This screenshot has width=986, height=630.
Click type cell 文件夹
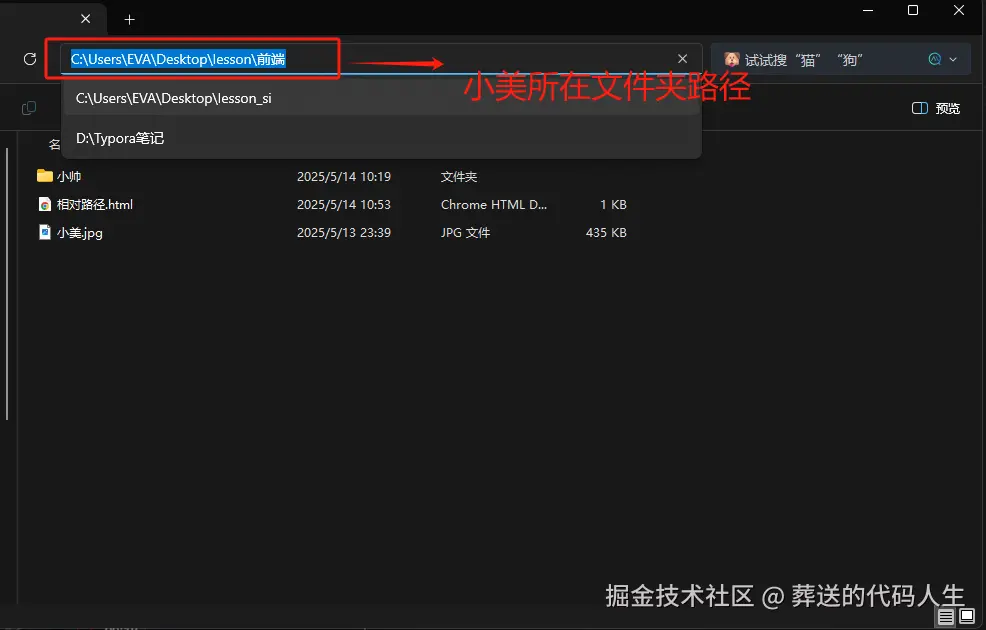coord(459,177)
